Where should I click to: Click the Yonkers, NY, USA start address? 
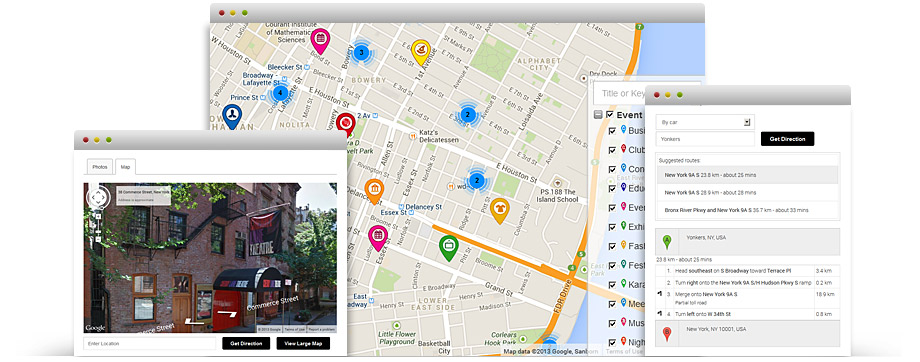[706, 238]
